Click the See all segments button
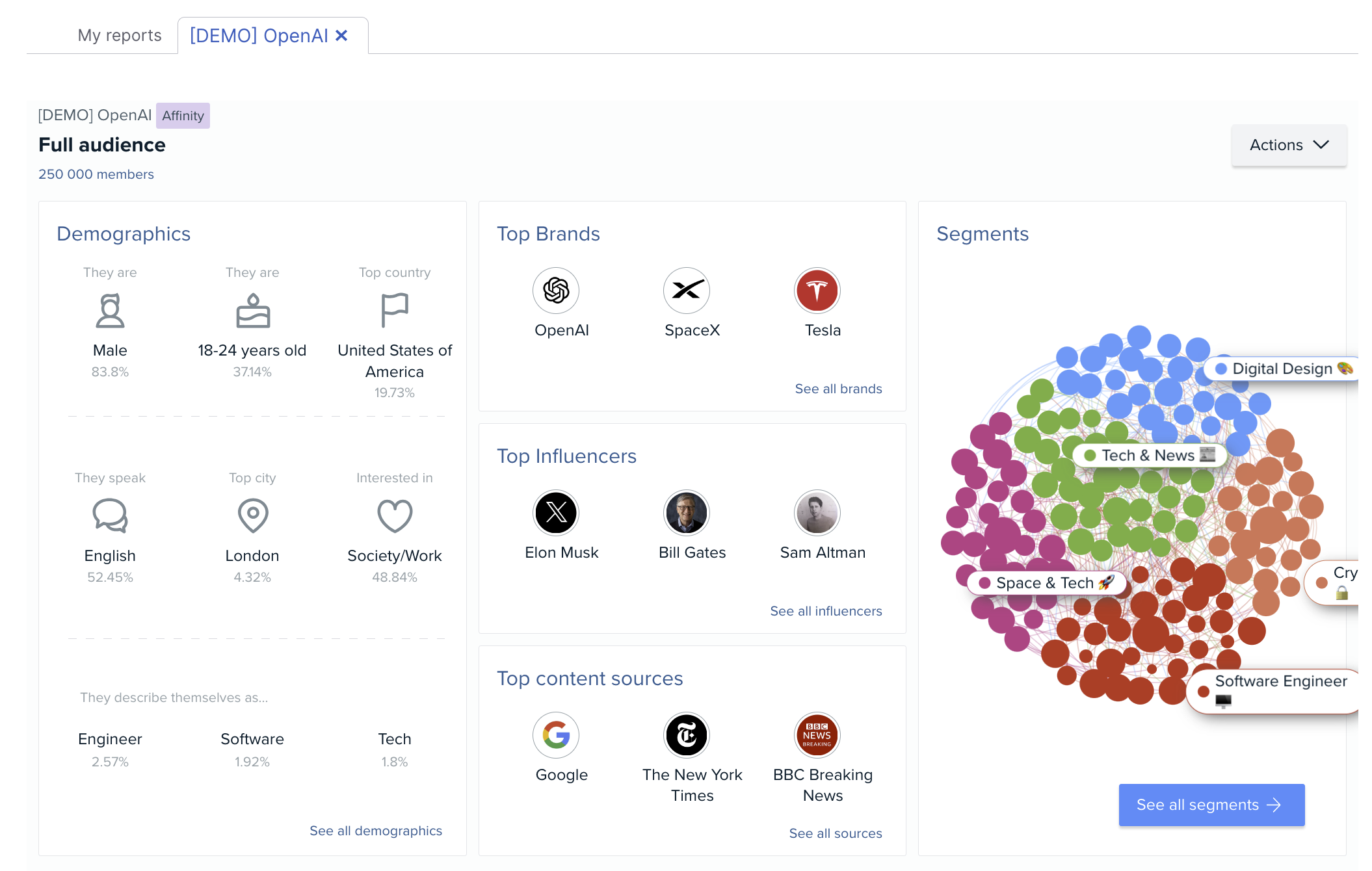Screen dimensions: 1372x871 1211,805
